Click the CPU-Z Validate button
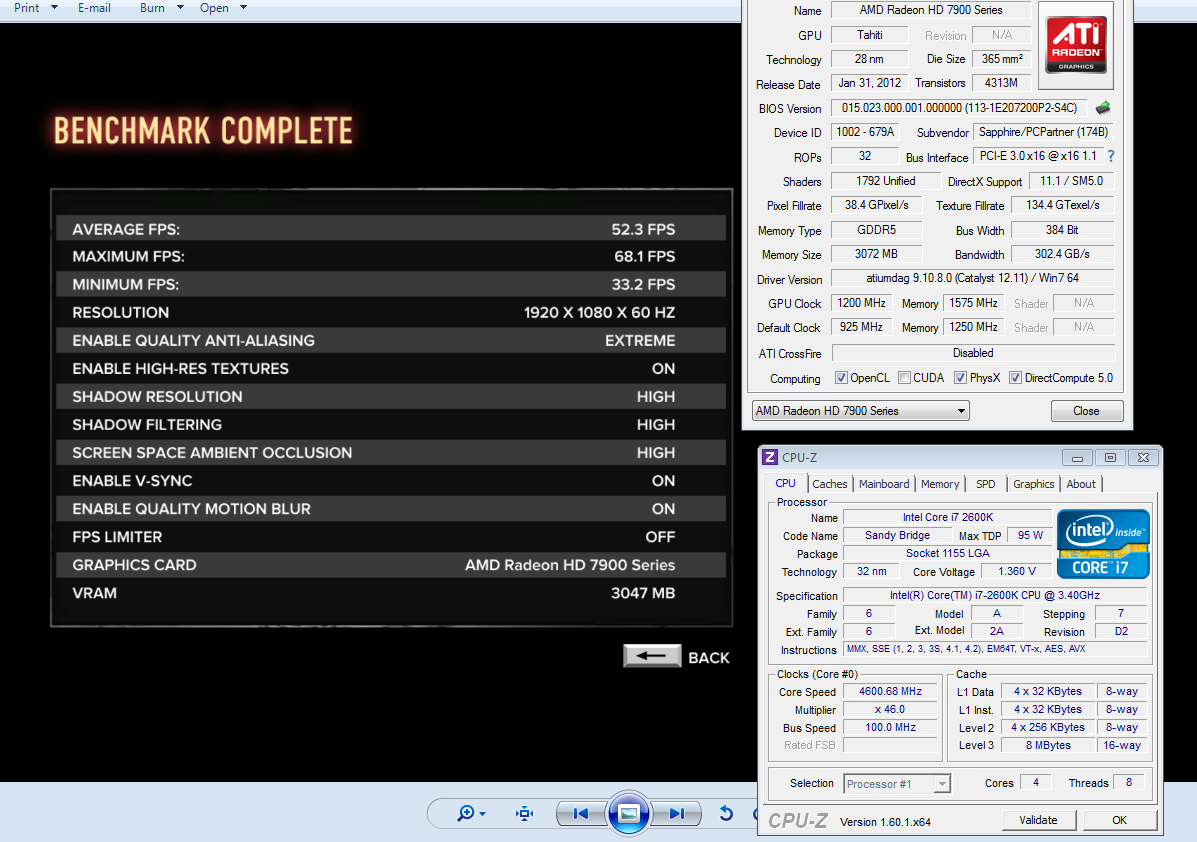This screenshot has height=842, width=1197. tap(1038, 820)
